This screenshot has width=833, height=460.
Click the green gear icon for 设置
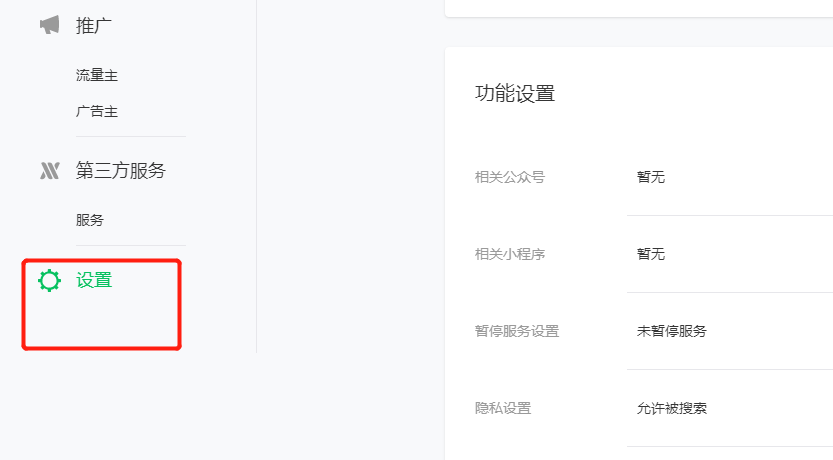[x=49, y=281]
